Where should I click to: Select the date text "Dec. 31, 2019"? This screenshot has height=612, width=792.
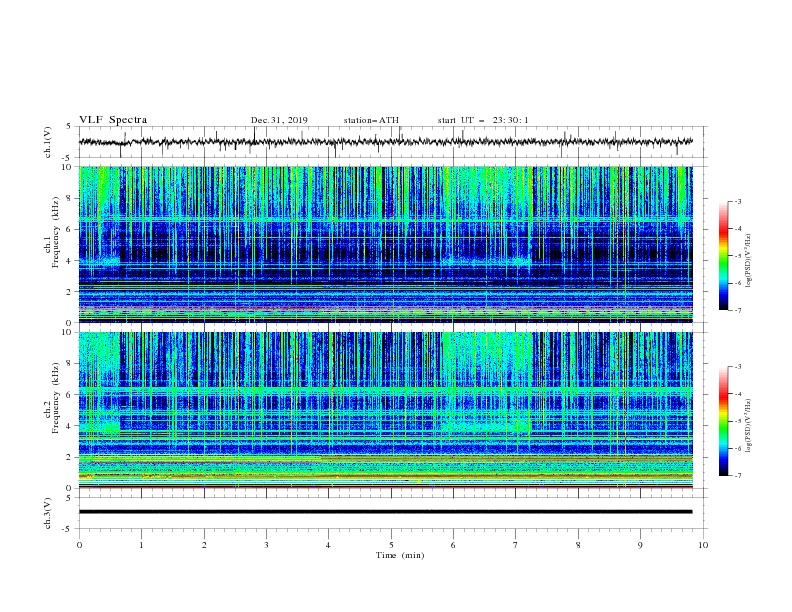(x=279, y=120)
